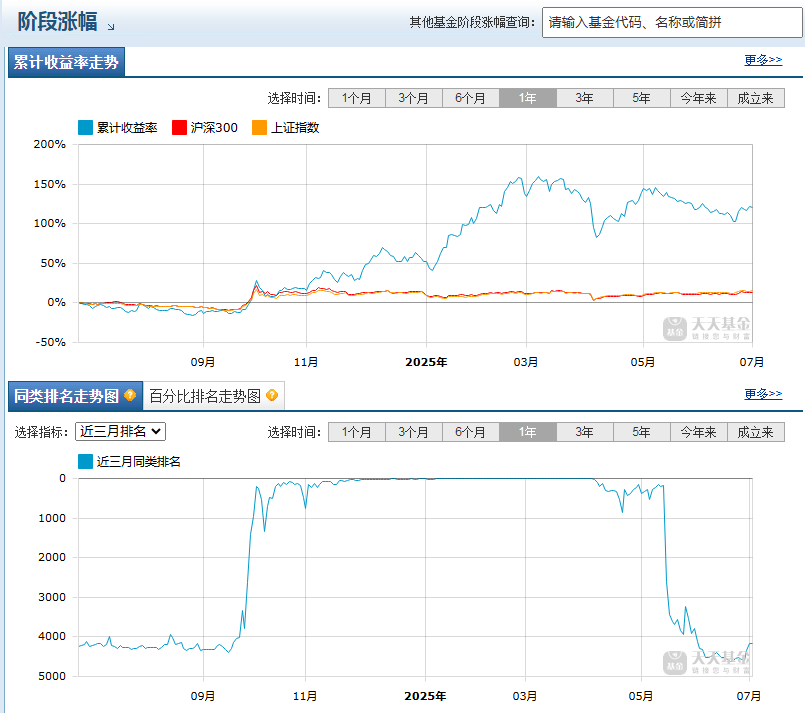Open the 近三月排名 indicator dropdown
This screenshot has width=805, height=713.
[121, 431]
